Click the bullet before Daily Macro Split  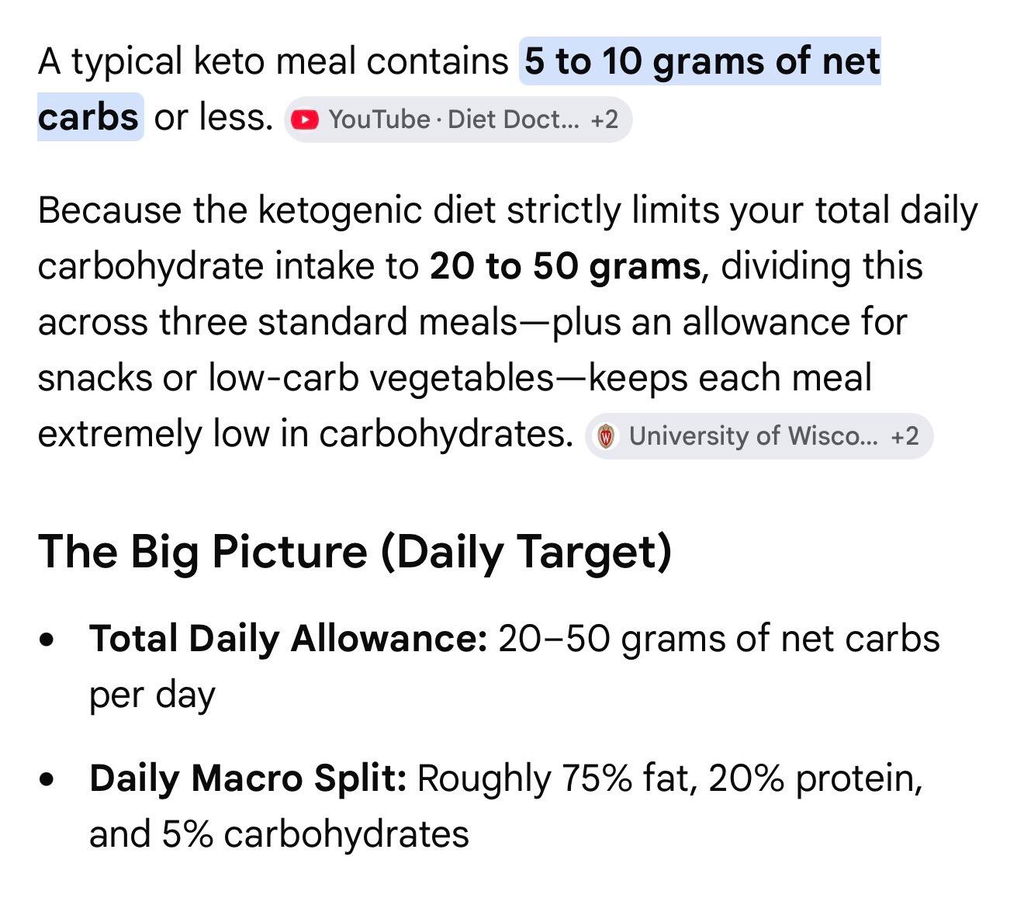[x=46, y=780]
